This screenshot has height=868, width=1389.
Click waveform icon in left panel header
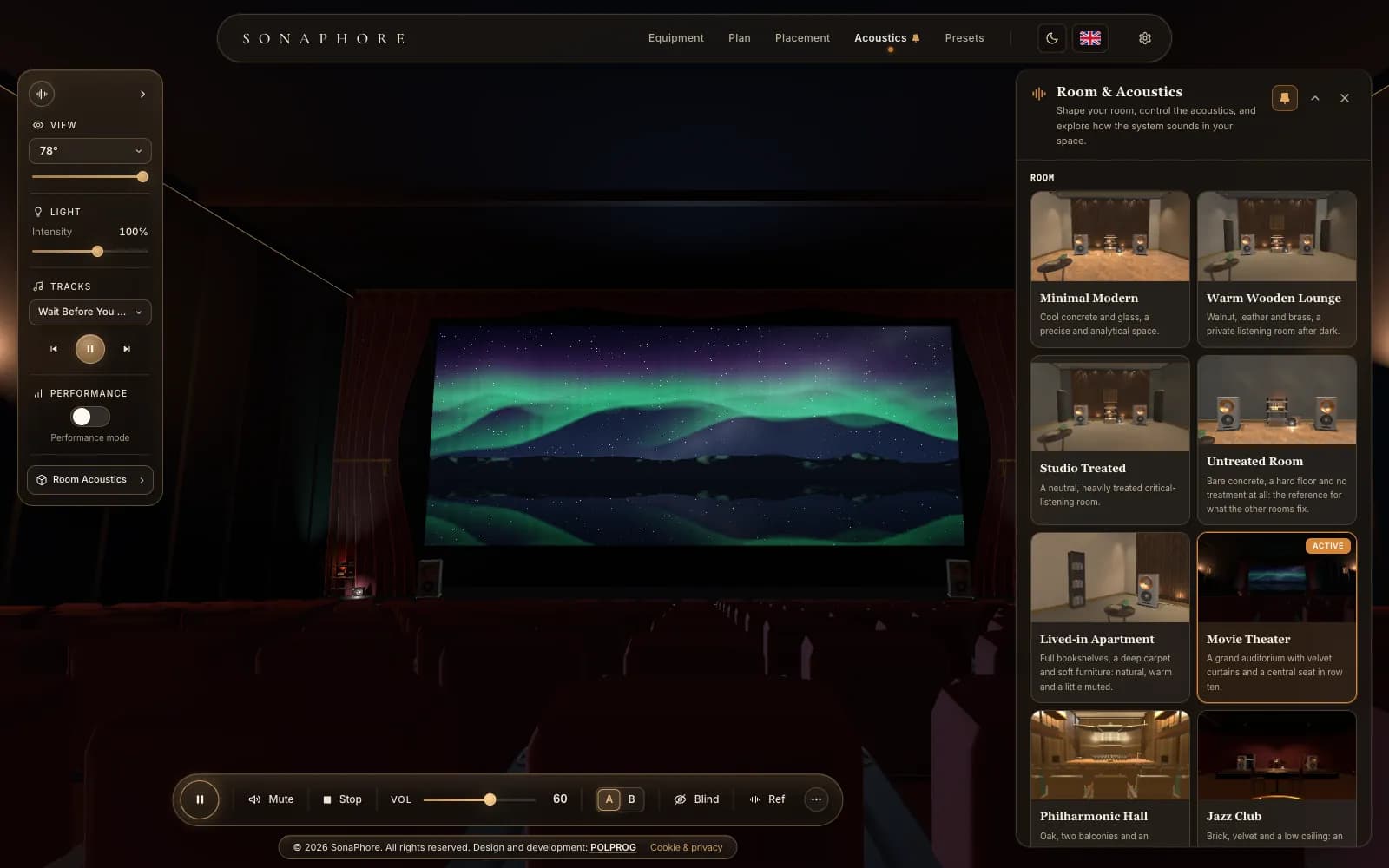click(42, 94)
